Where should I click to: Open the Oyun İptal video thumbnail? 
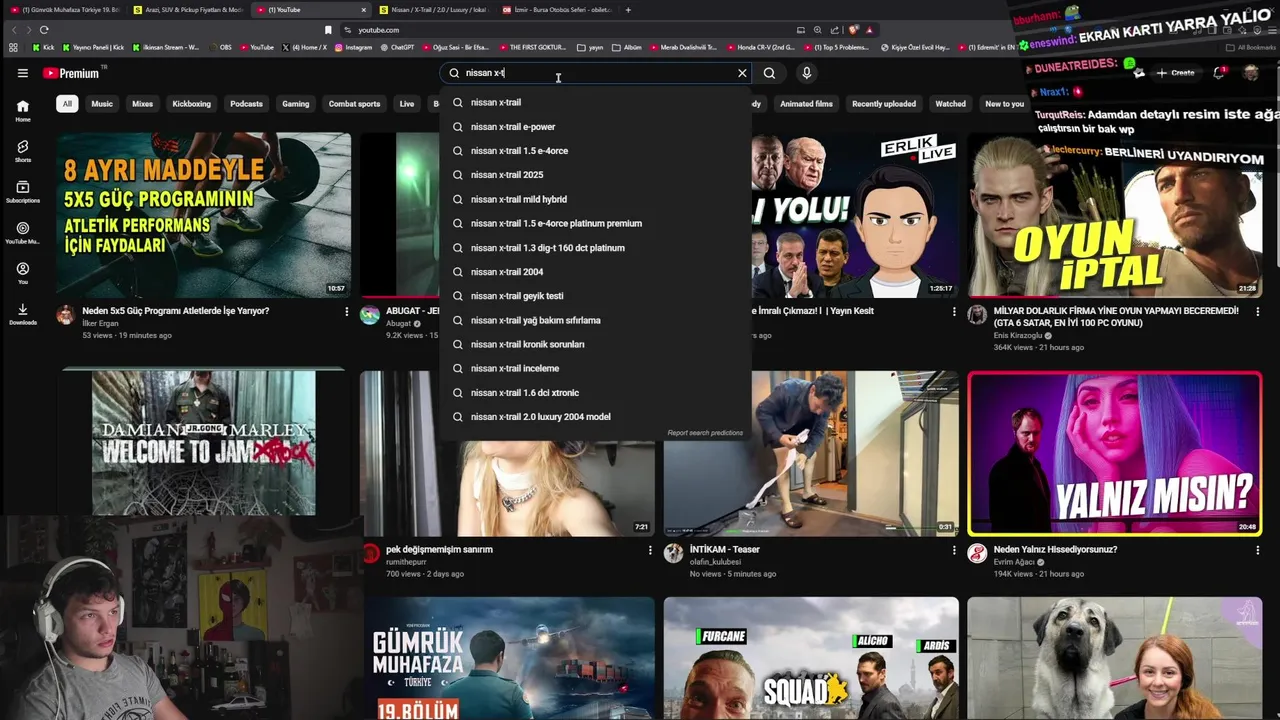pos(1115,215)
